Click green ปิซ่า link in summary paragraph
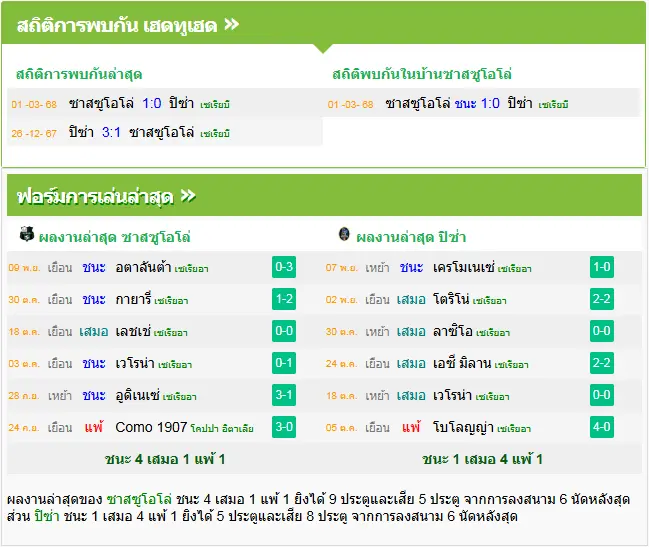The height and width of the screenshot is (547, 649). [47, 516]
